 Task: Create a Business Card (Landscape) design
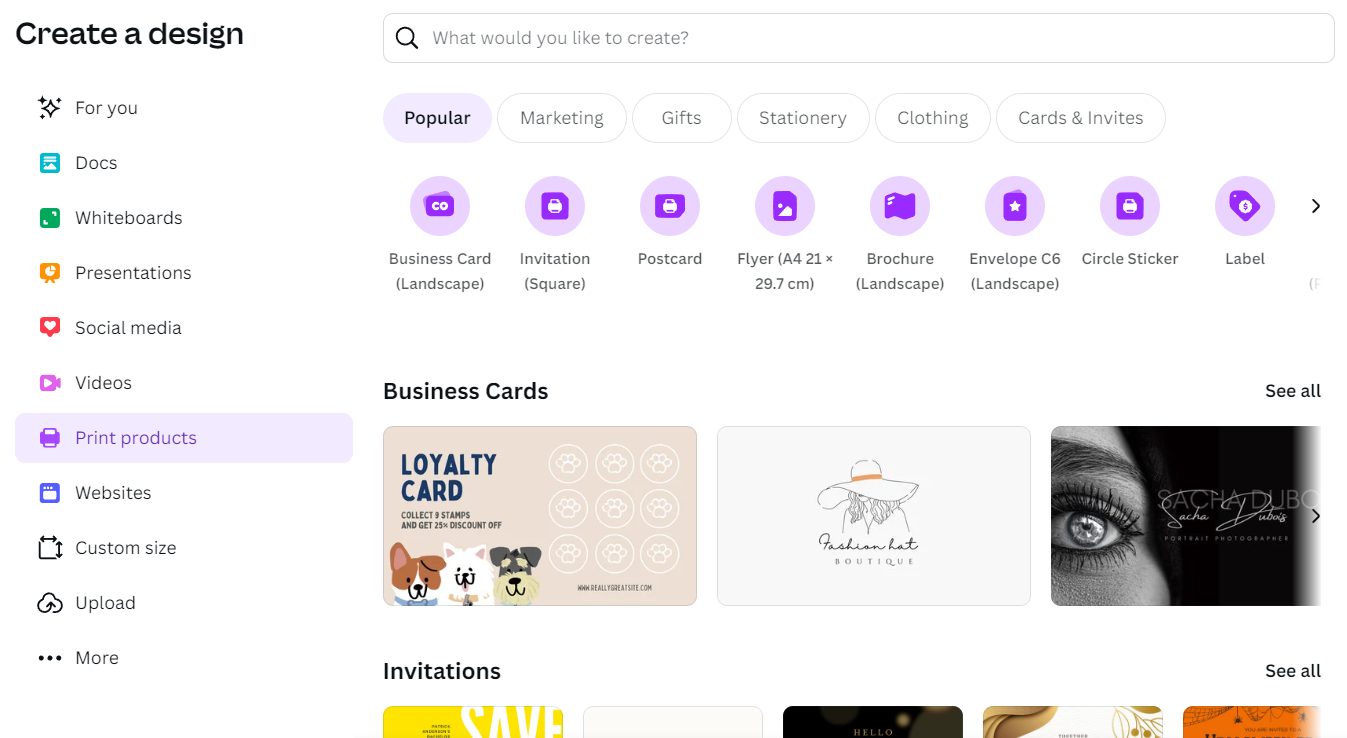440,206
